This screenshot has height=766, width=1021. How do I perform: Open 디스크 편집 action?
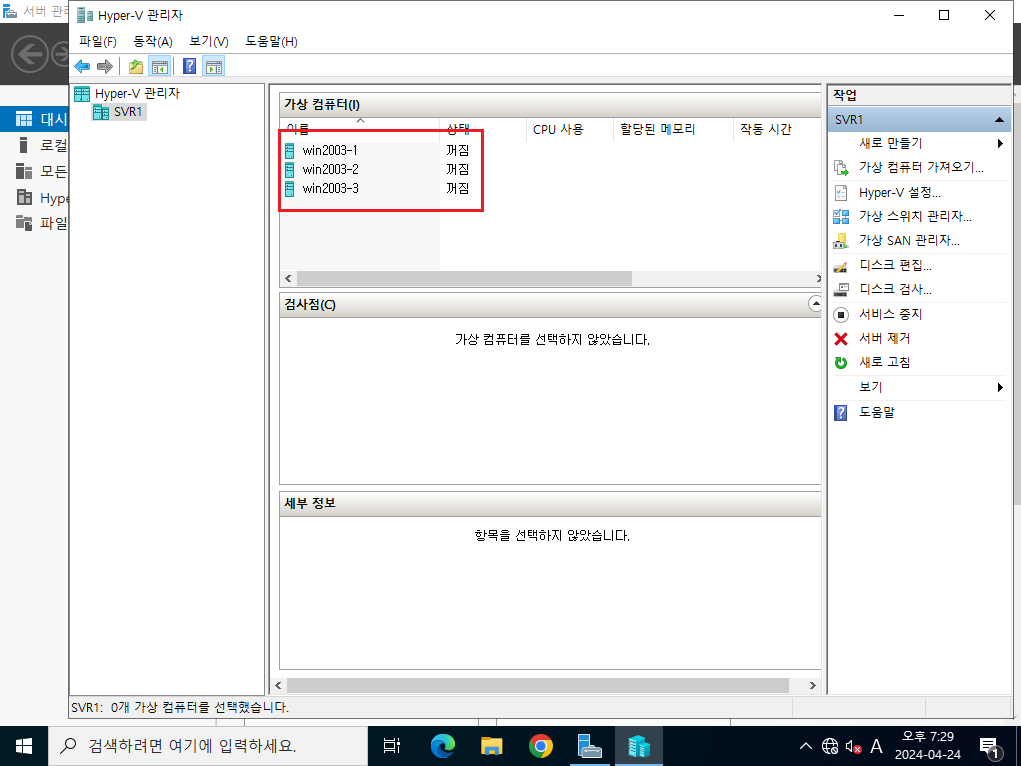[895, 265]
